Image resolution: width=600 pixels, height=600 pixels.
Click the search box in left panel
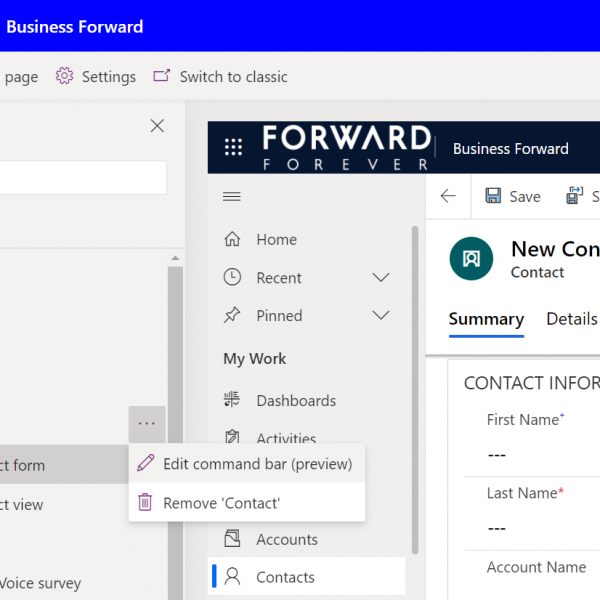tap(80, 178)
